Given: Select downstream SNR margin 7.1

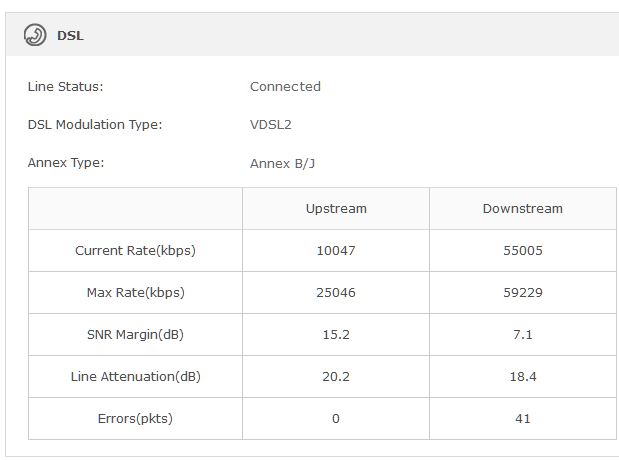Looking at the screenshot, I should (523, 335).
